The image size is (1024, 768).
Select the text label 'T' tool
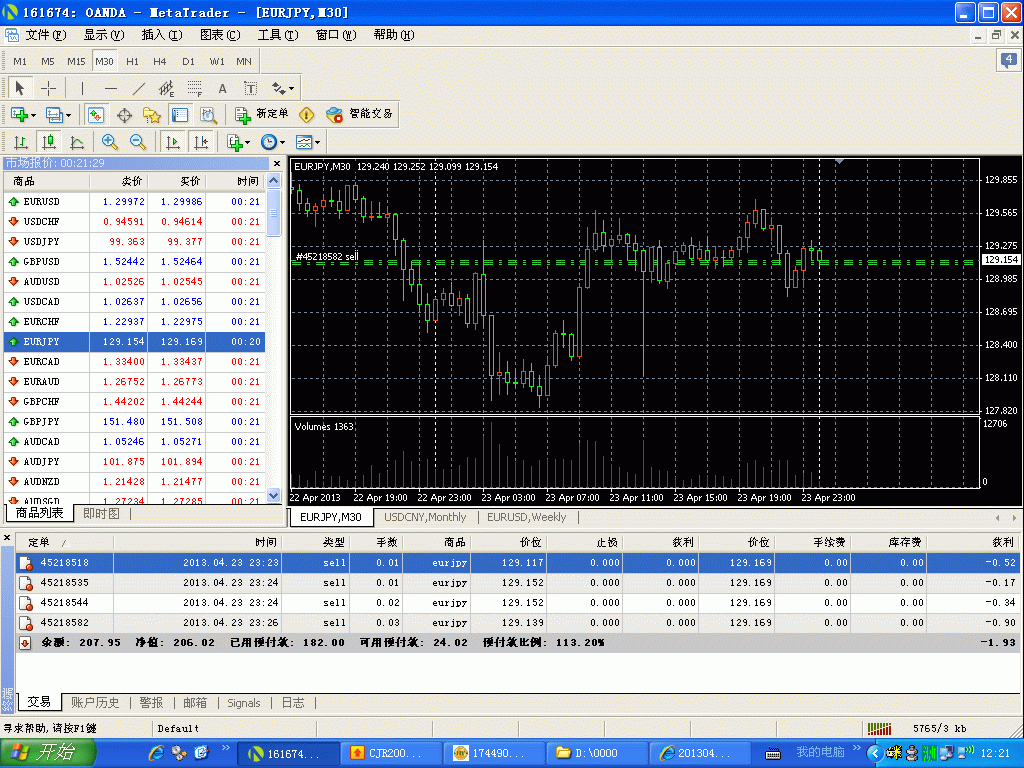tap(251, 88)
